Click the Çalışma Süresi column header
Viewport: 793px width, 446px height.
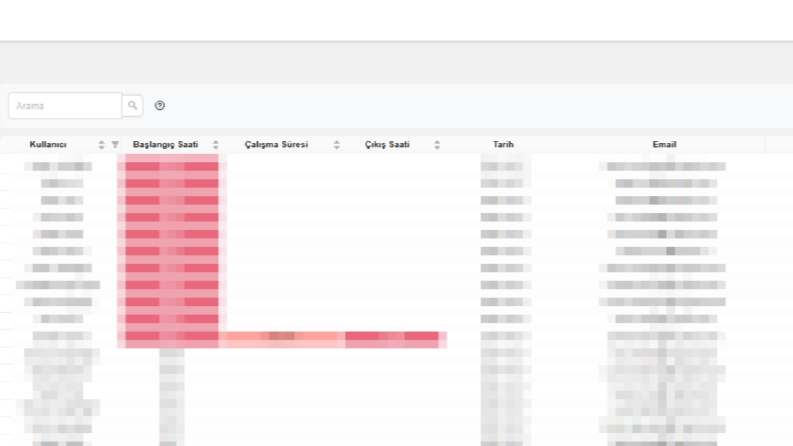pos(276,145)
